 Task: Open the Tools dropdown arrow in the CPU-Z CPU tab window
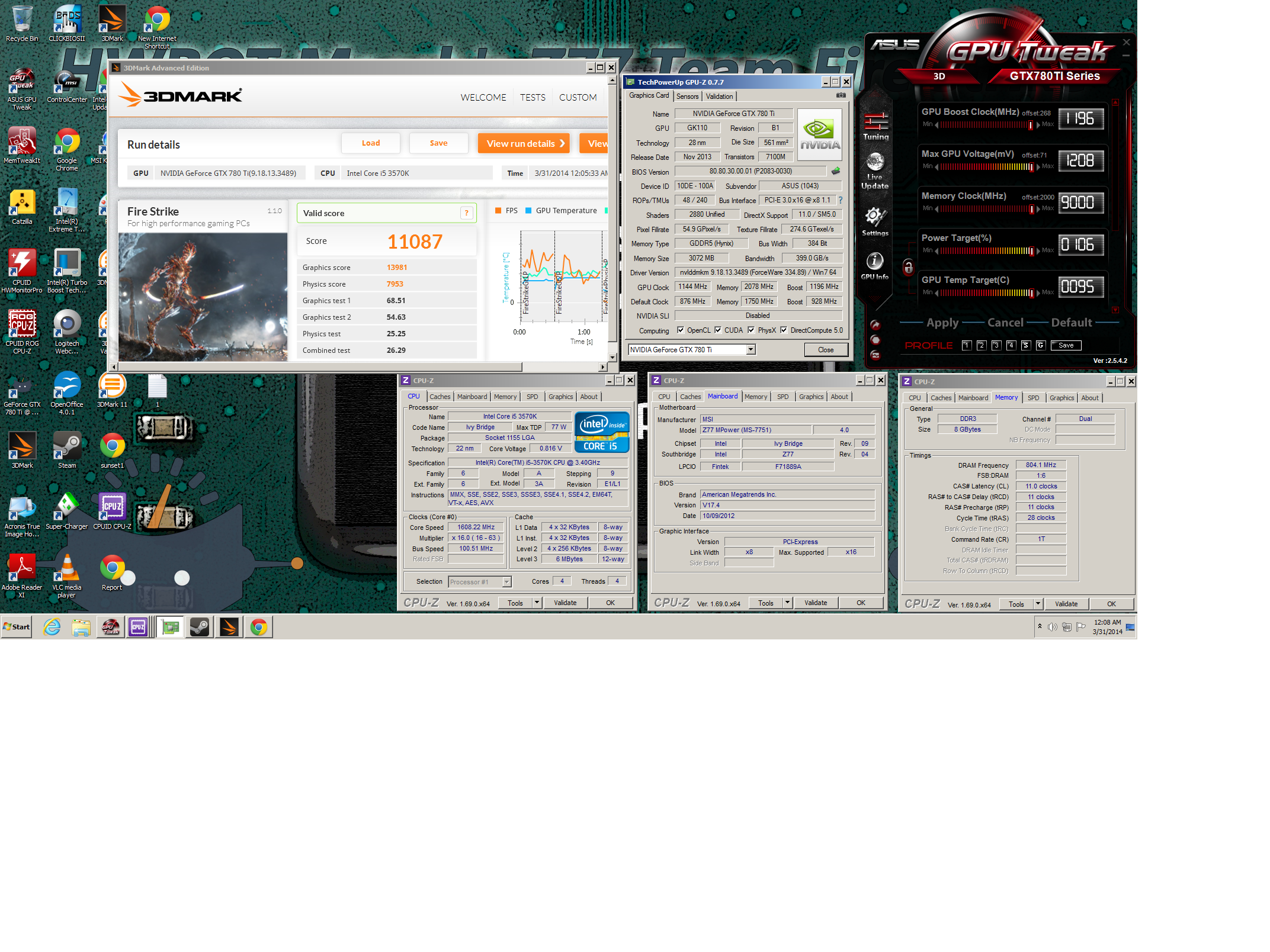click(537, 603)
